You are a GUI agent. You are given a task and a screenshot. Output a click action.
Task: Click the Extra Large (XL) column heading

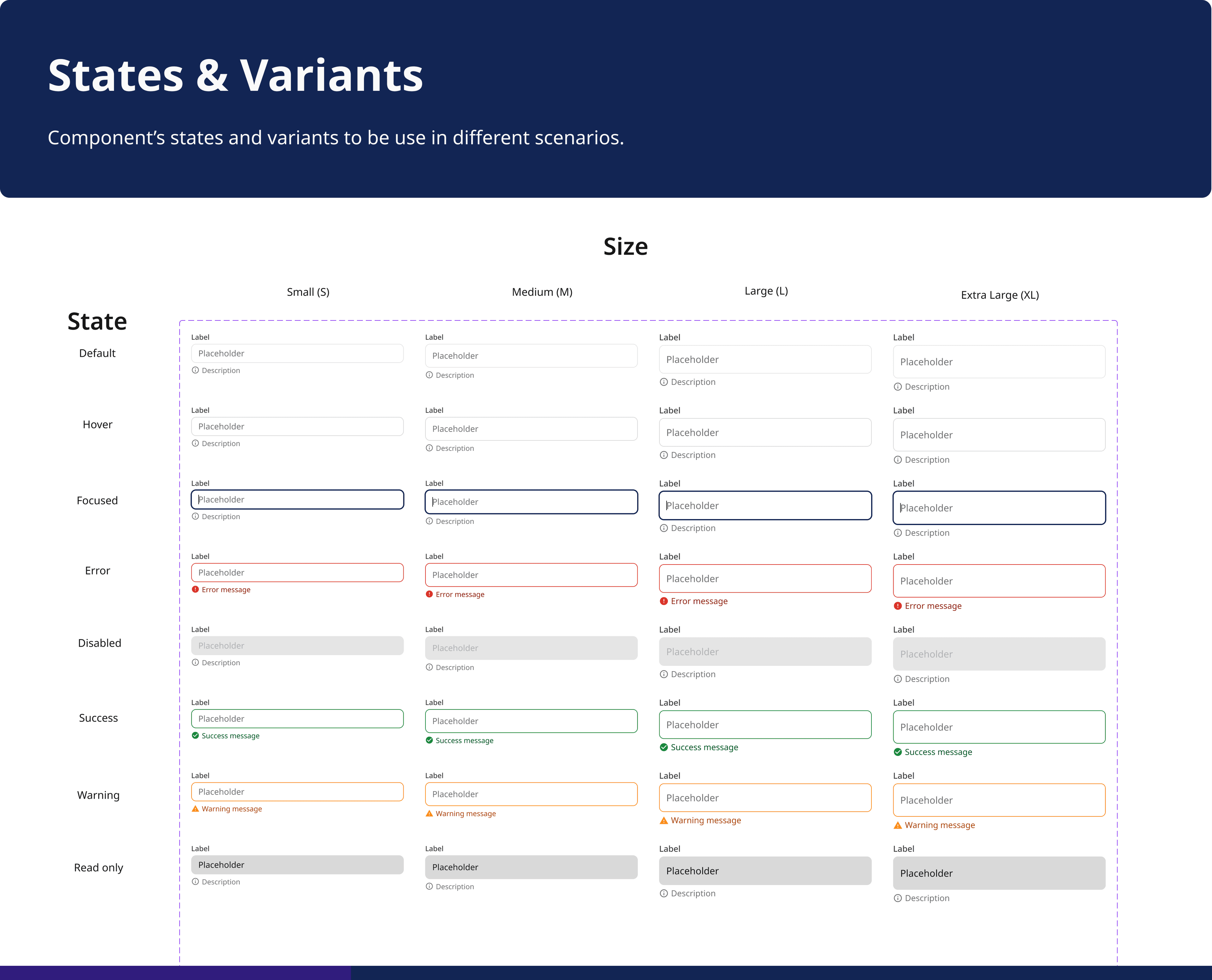point(1000,295)
